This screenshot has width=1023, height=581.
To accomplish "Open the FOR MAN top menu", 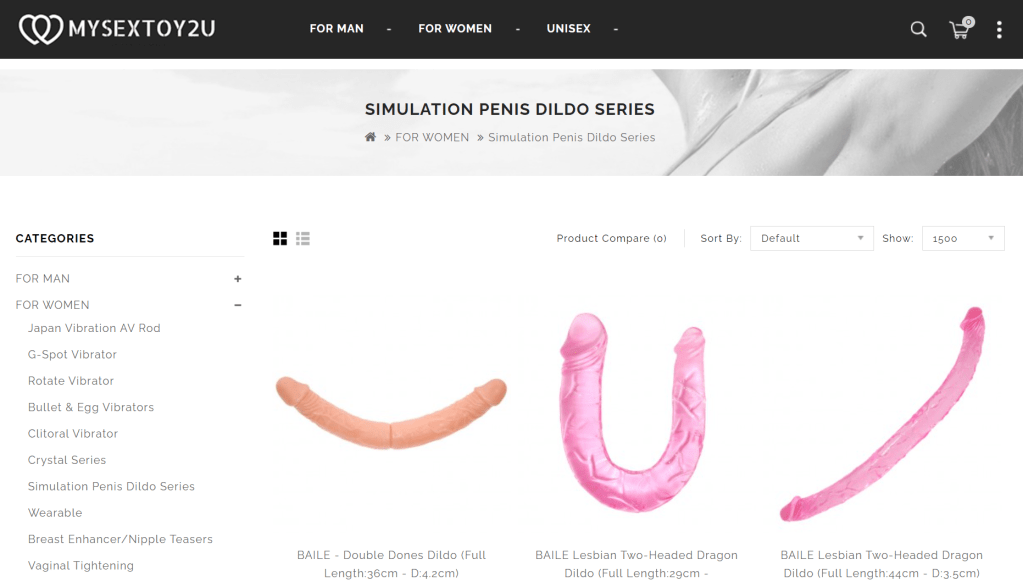I will click(x=337, y=29).
